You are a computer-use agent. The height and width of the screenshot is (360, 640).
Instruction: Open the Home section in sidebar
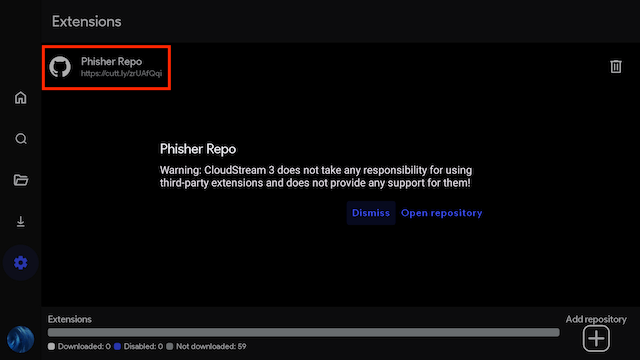20,98
